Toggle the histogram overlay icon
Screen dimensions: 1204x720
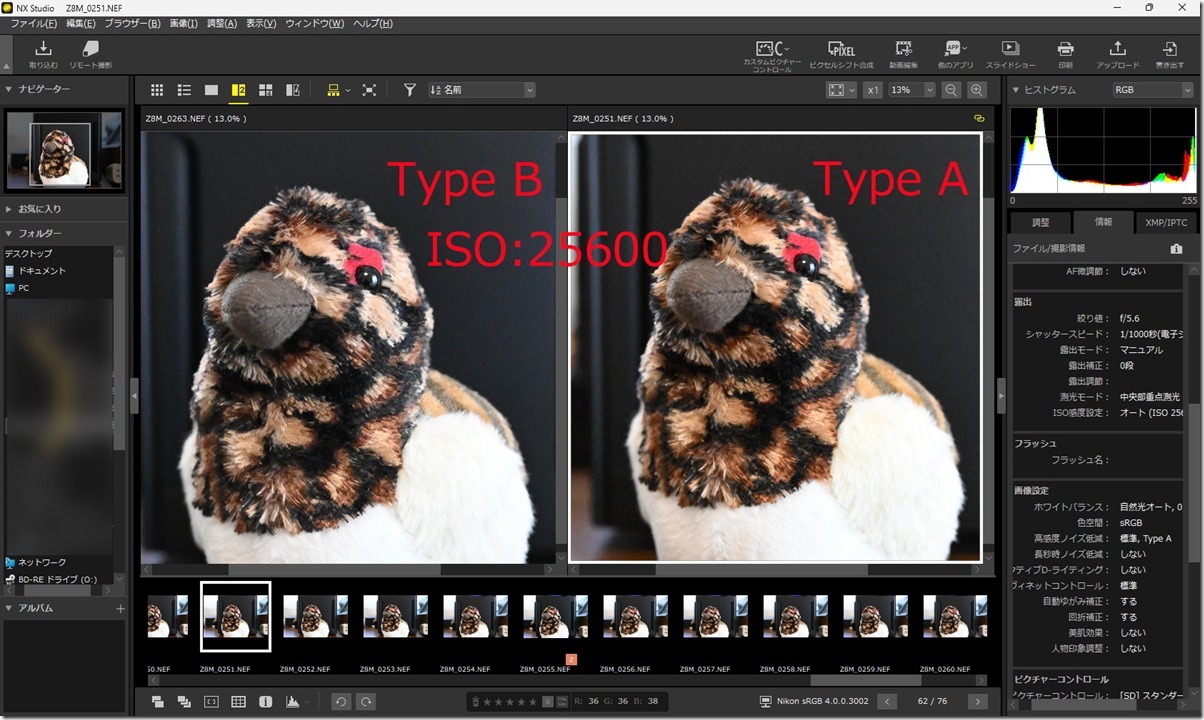click(294, 702)
